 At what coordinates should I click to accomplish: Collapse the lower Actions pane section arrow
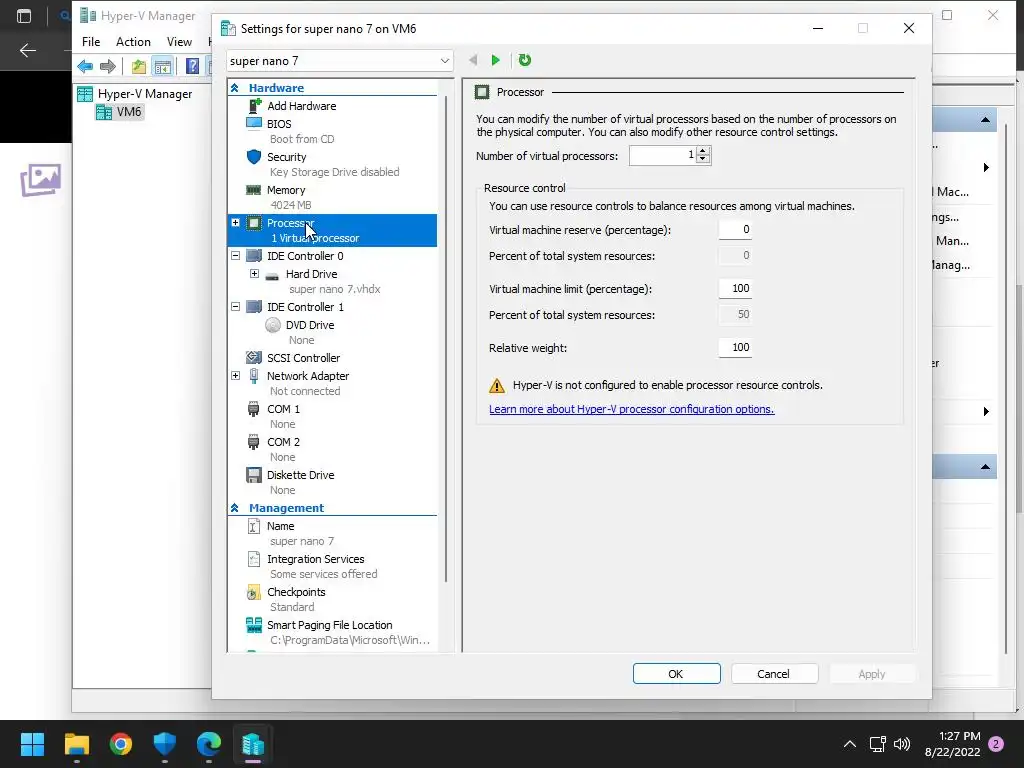[985, 467]
